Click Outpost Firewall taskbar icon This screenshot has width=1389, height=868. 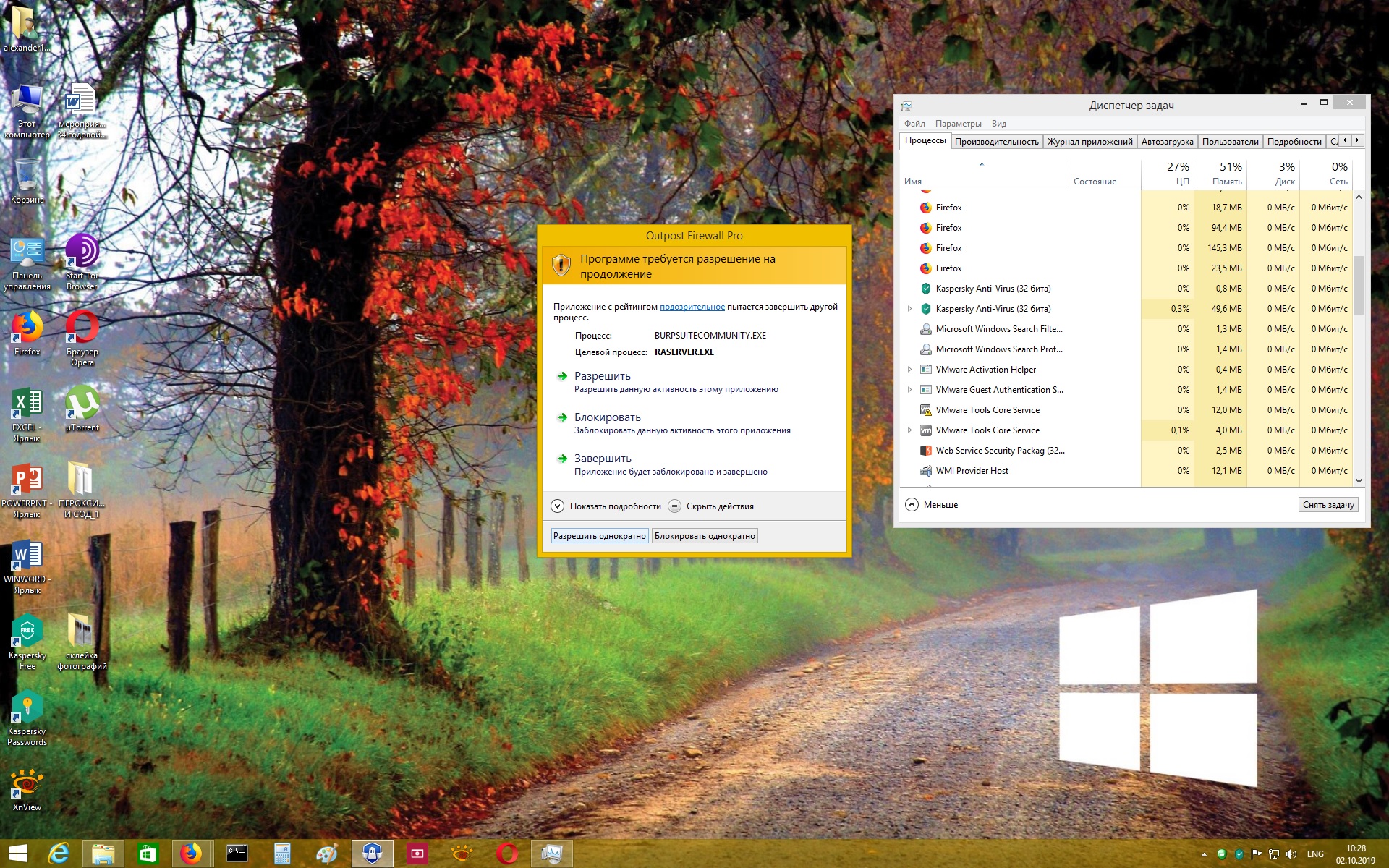[x=372, y=854]
